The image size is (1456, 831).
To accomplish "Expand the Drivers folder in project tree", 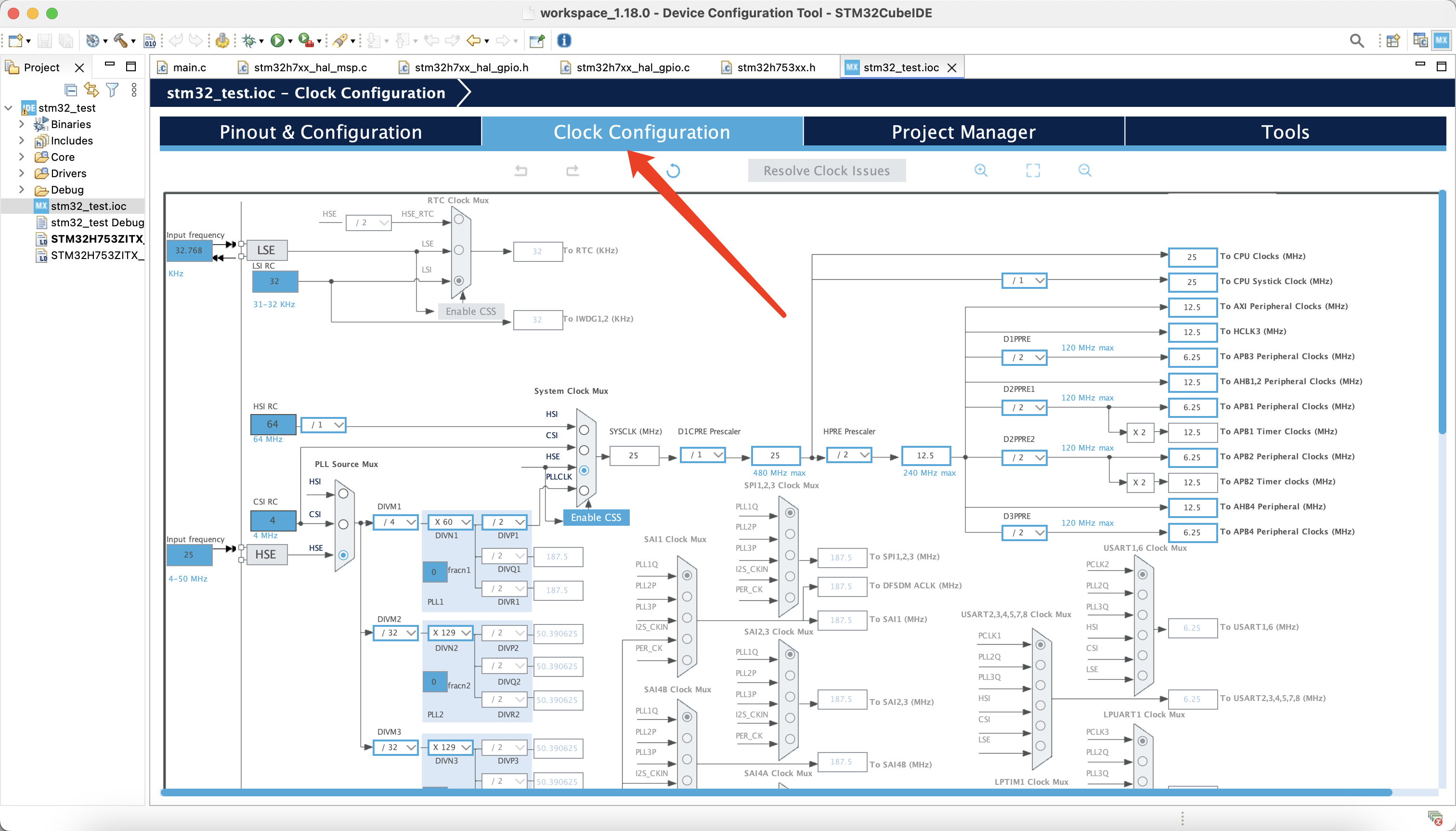I will (22, 173).
